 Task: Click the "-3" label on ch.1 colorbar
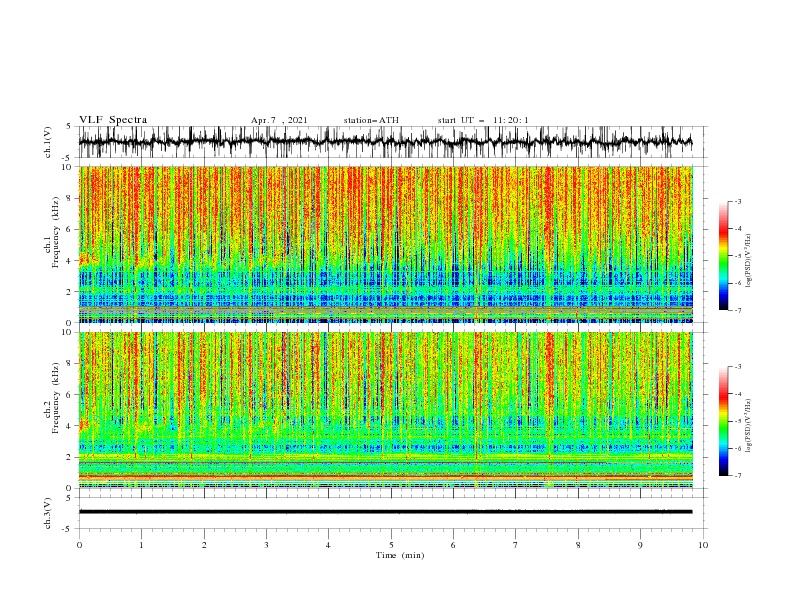pyautogui.click(x=737, y=201)
